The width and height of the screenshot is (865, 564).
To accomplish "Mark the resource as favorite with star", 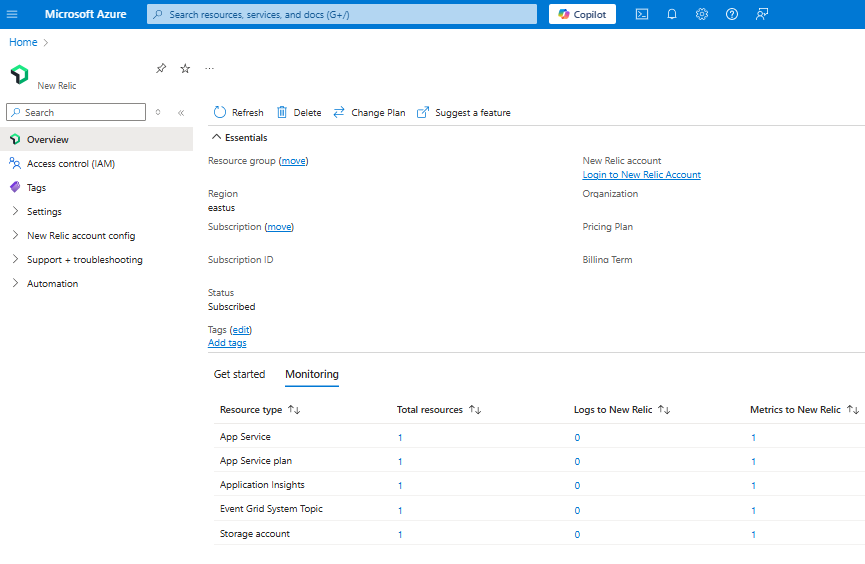I will pyautogui.click(x=185, y=68).
